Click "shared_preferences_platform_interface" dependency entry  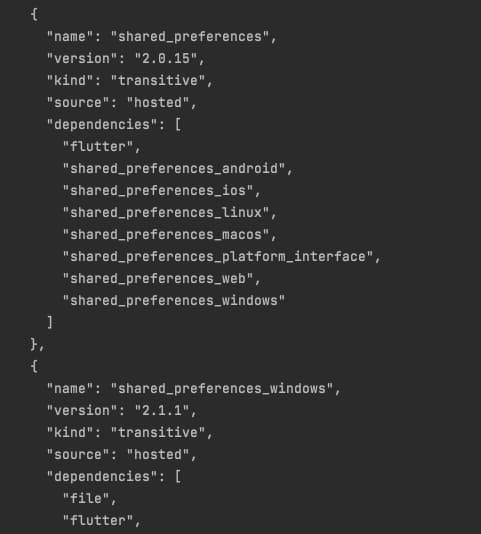click(x=218, y=256)
